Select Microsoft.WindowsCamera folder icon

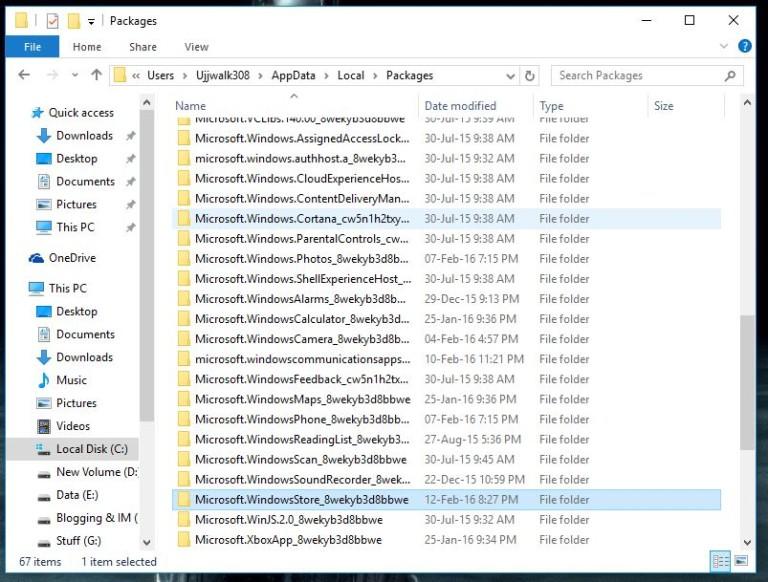pyautogui.click(x=184, y=340)
